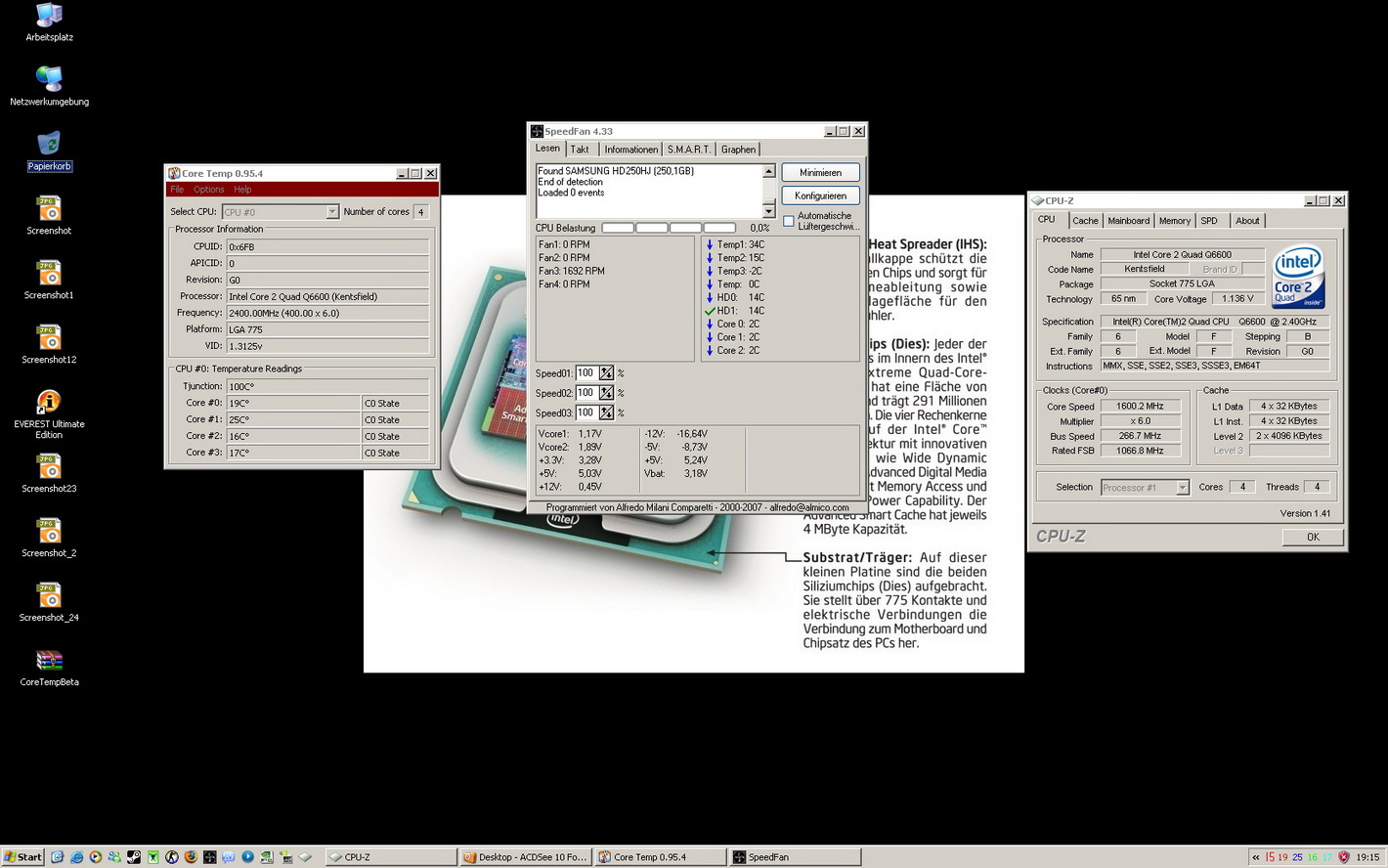Viewport: 1388px width, 868px height.
Task: Click the Tjunction 100C° value field
Action: [x=327, y=386]
